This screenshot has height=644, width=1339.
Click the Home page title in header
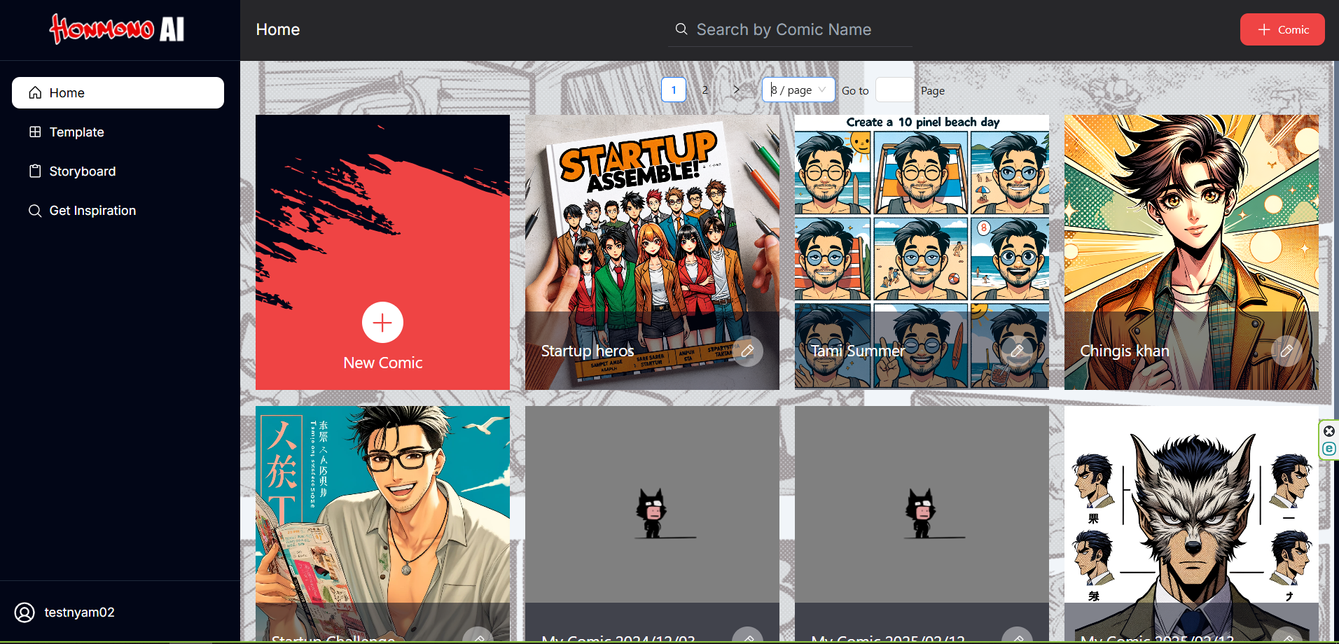278,30
